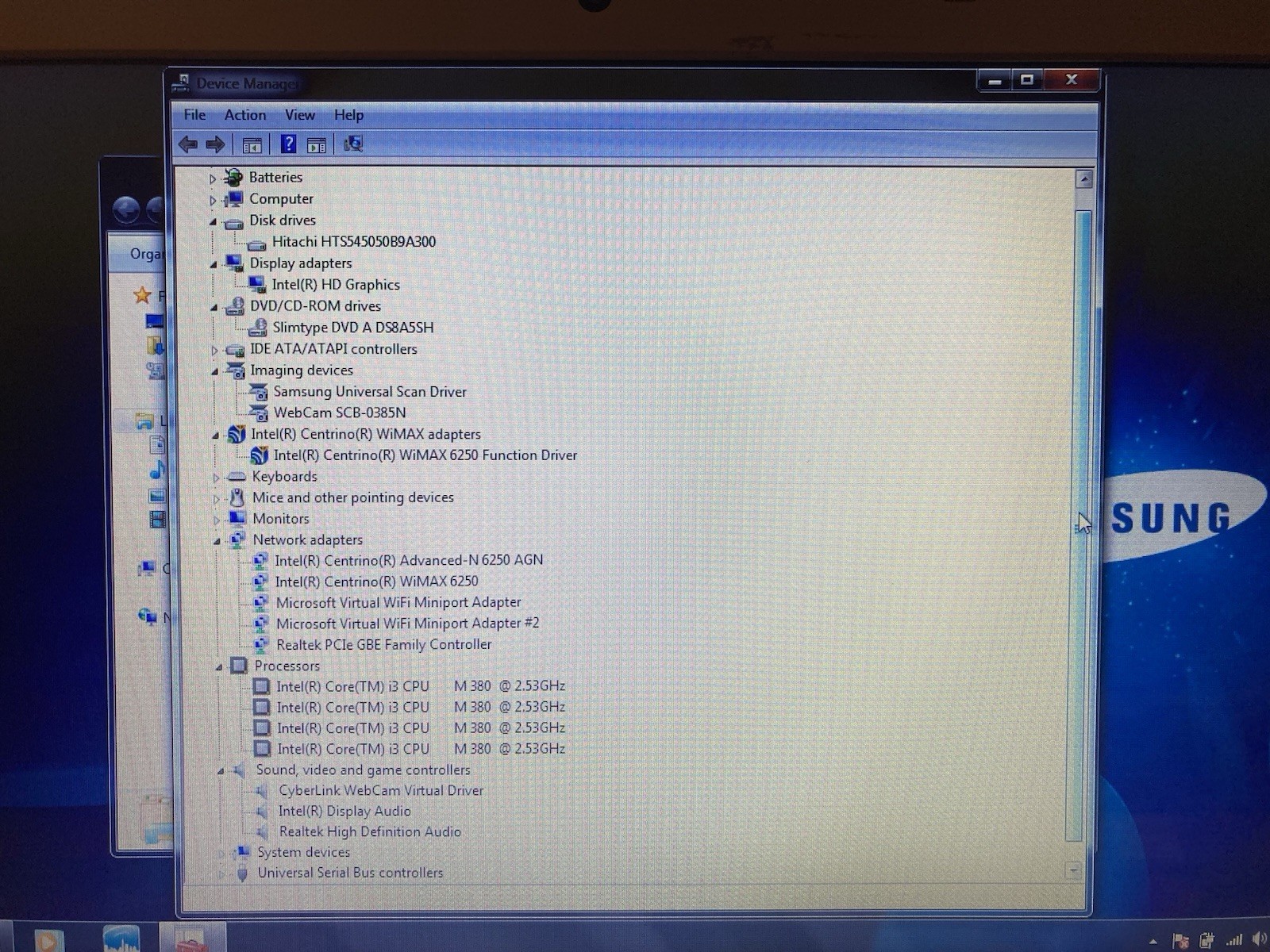Select Intel(R) Centrino(R) WiMAX 6250 network adapter
Screen dimensions: 1270x952
(376, 582)
